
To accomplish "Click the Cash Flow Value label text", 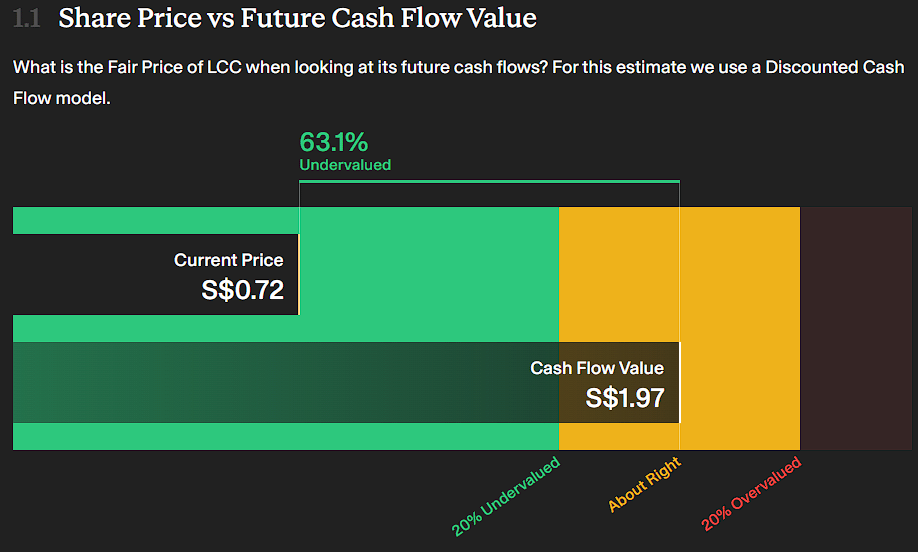I will (x=597, y=368).
